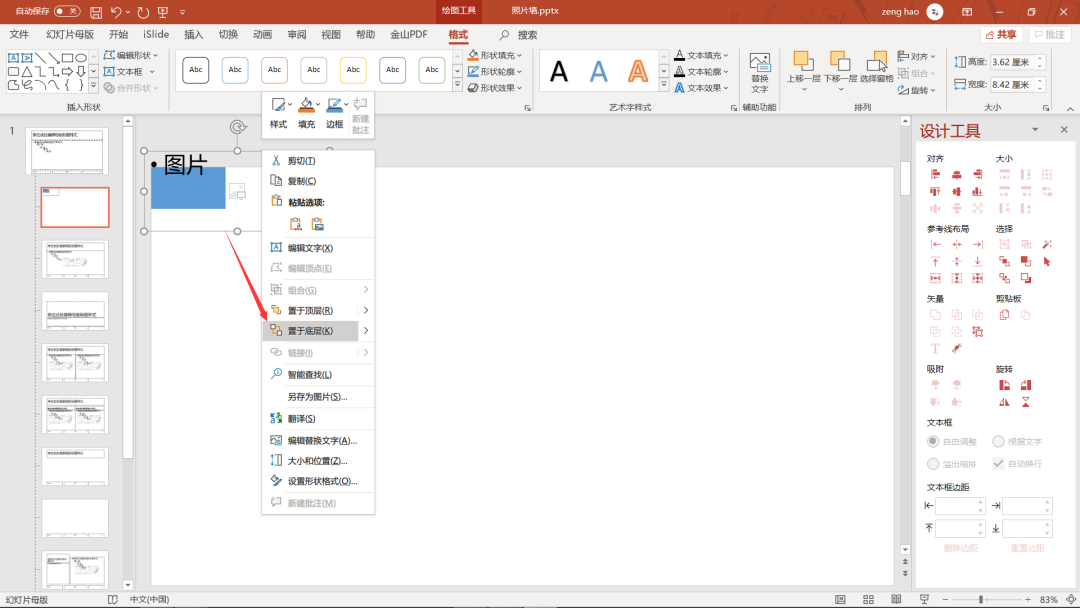
Task: Click align right icon in 对齐 section
Action: [977, 175]
